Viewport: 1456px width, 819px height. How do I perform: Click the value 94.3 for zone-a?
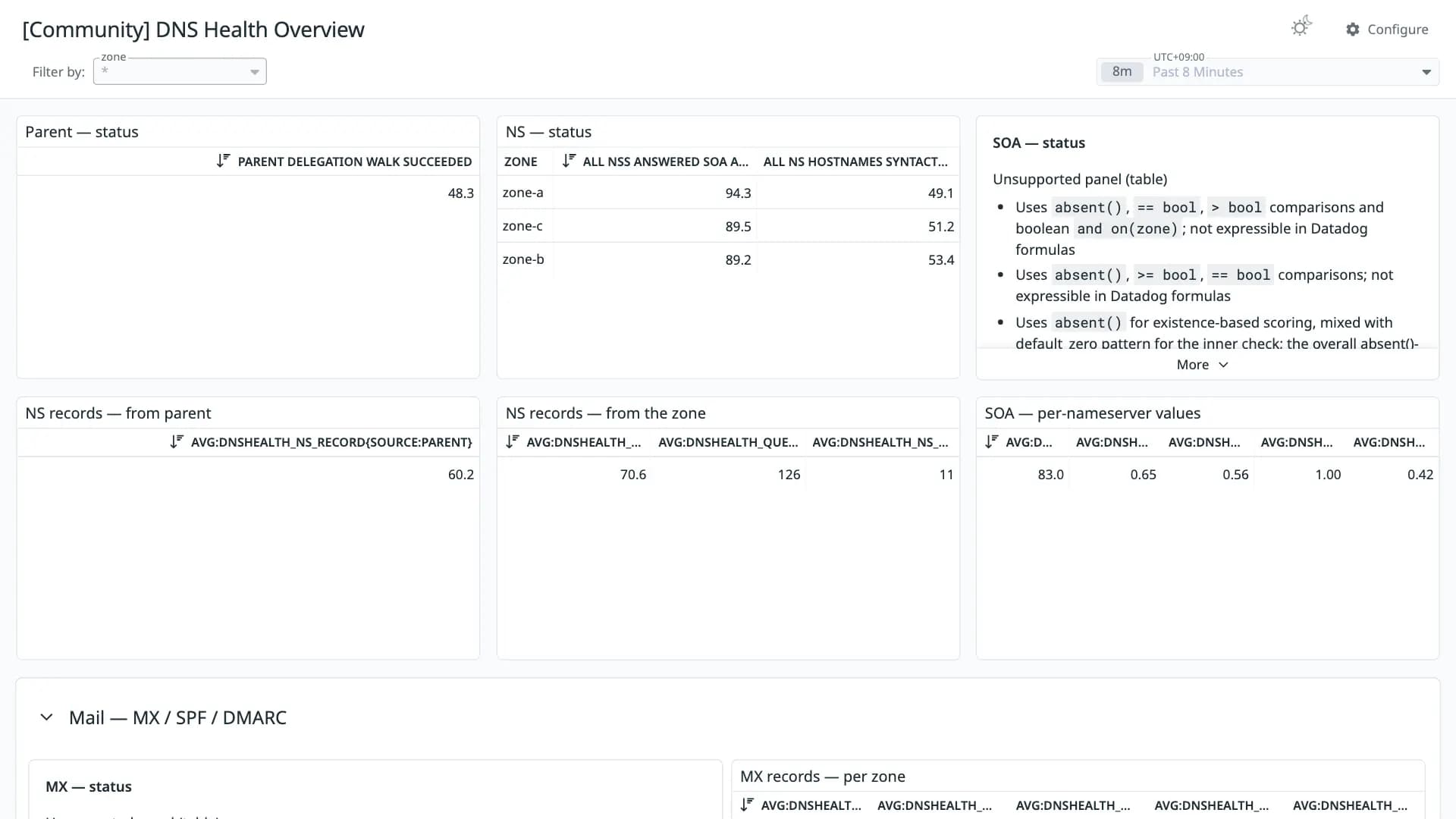pyautogui.click(x=738, y=193)
